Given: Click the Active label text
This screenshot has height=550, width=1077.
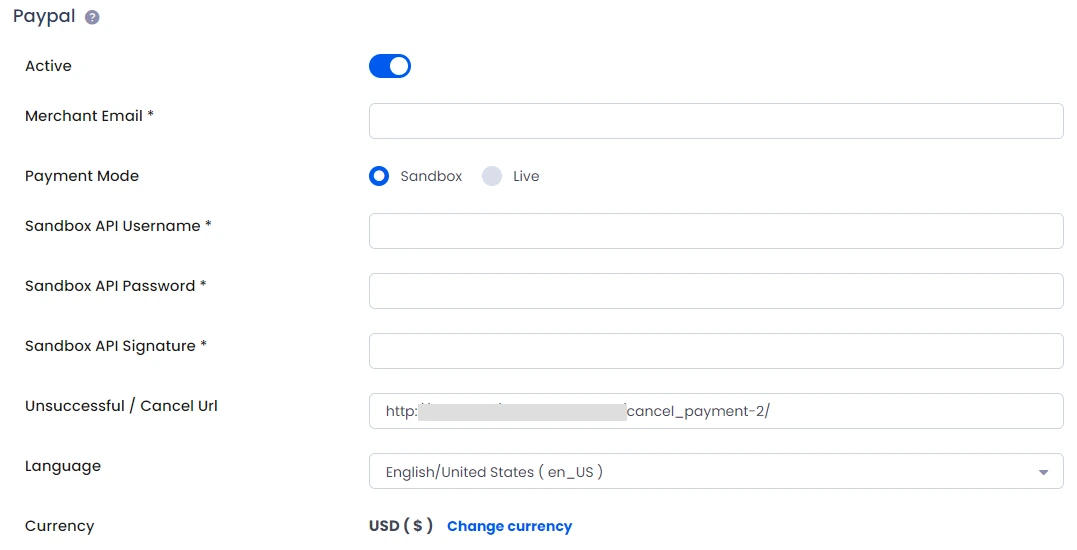Looking at the screenshot, I should [48, 66].
